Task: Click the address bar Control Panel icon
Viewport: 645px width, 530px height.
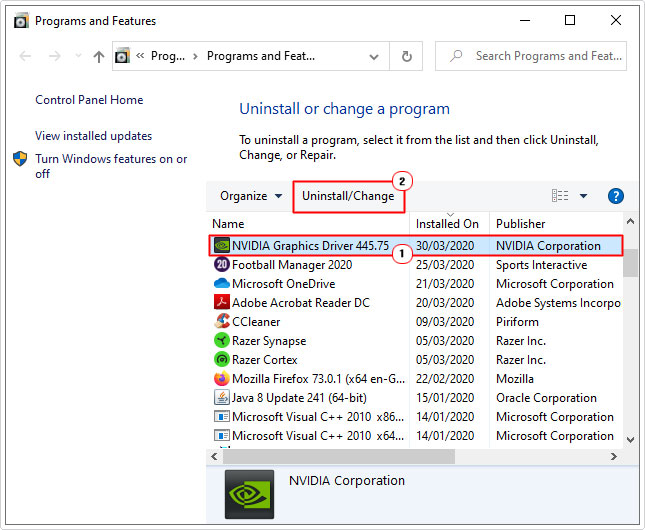Action: click(x=122, y=56)
